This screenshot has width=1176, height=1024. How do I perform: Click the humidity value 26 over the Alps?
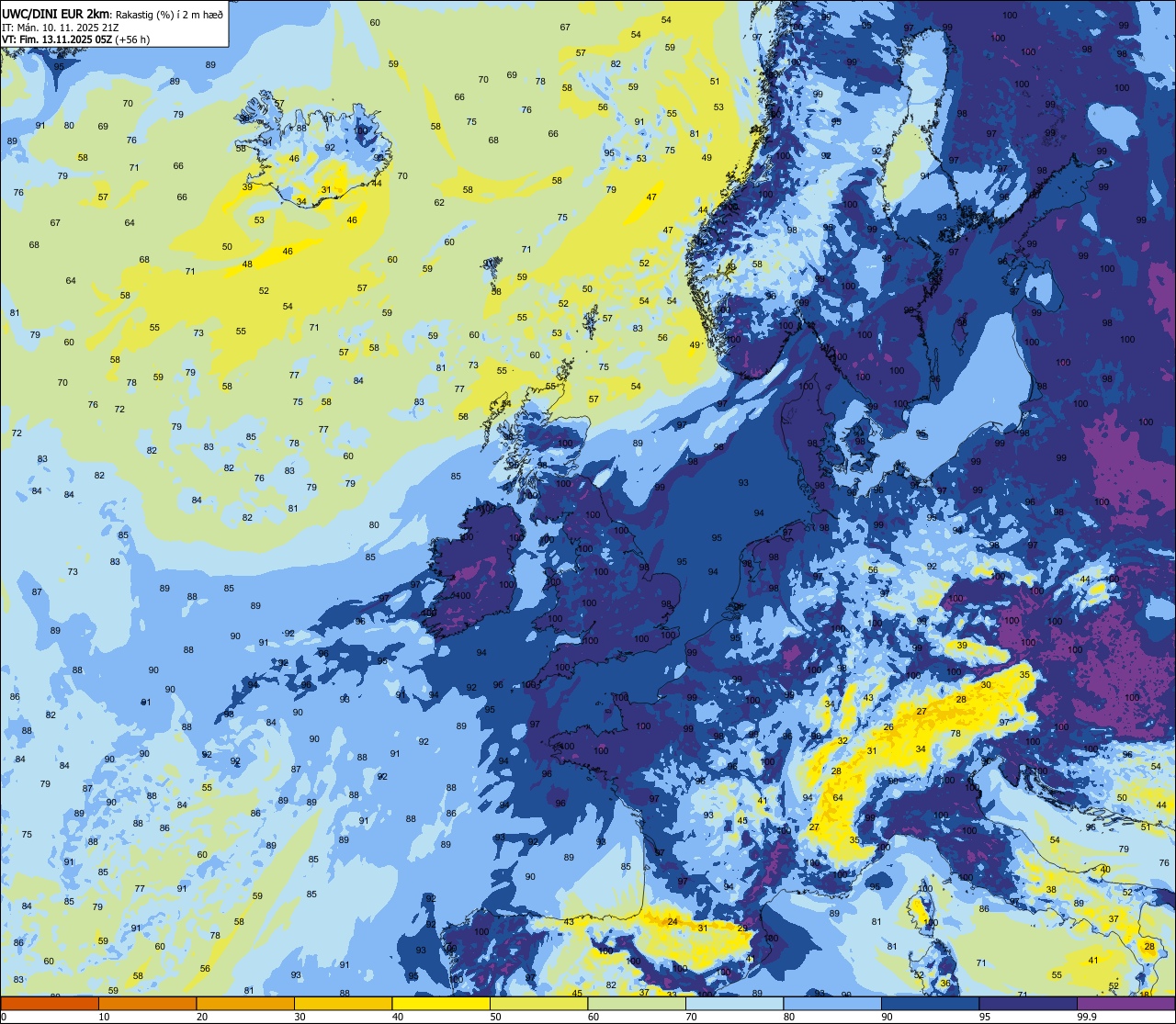(888, 727)
